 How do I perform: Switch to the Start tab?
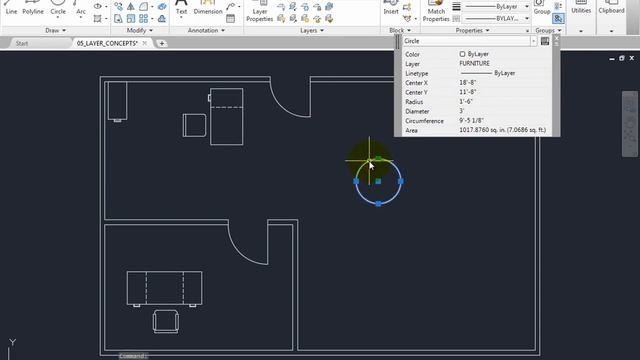pos(22,43)
